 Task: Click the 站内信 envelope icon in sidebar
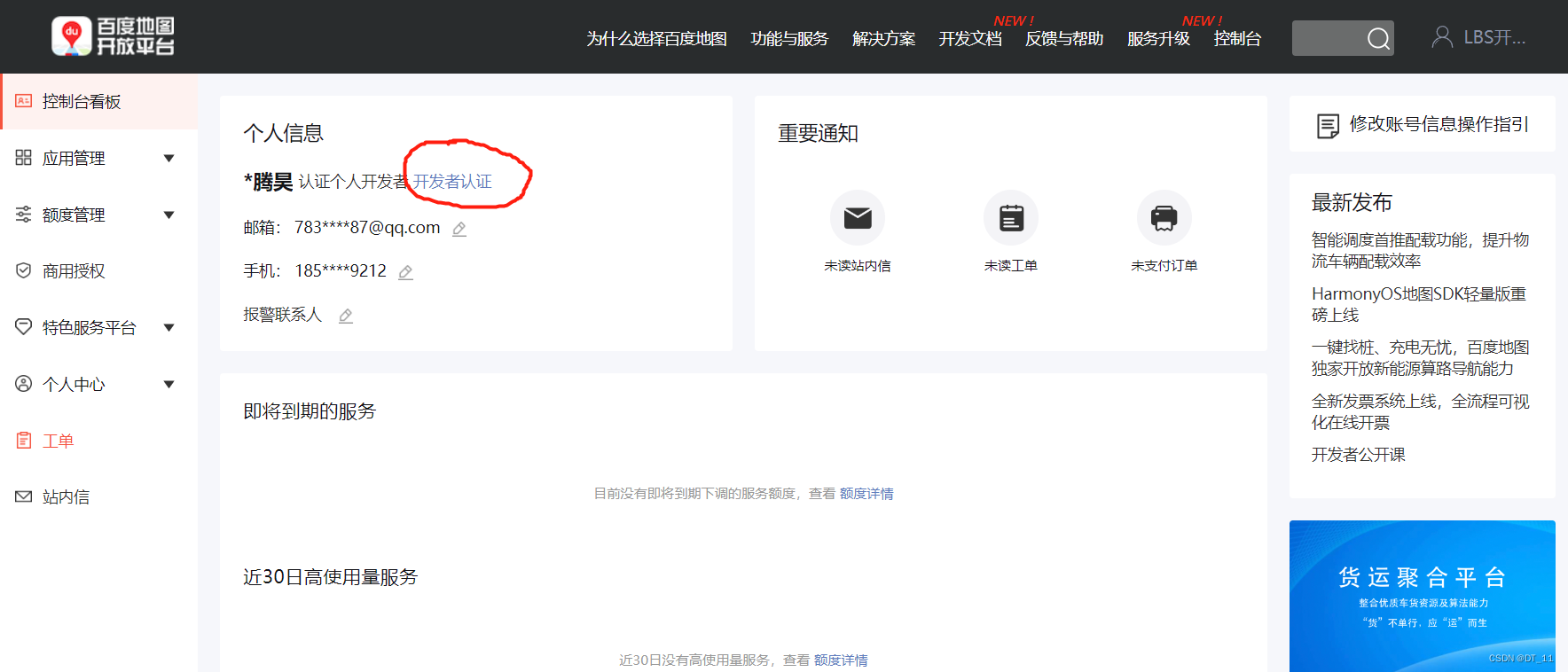(24, 496)
